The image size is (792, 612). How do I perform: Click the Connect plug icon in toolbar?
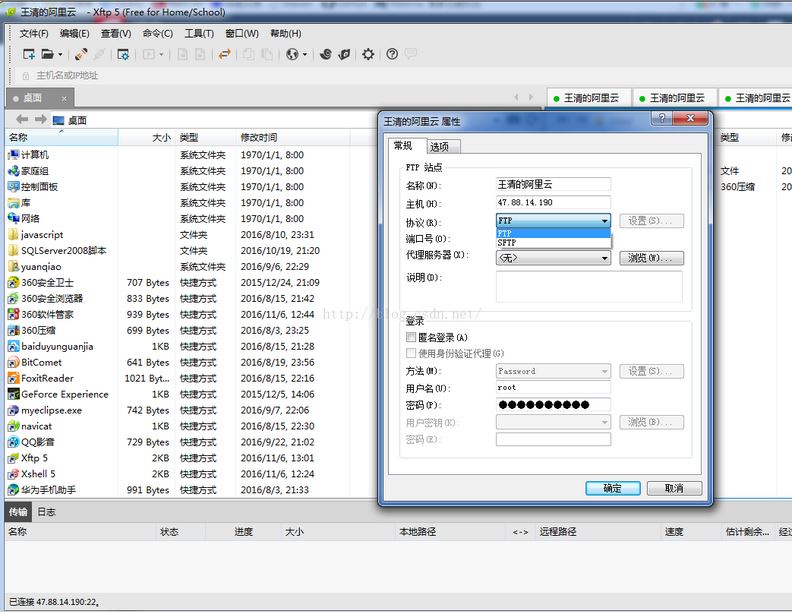coord(81,54)
